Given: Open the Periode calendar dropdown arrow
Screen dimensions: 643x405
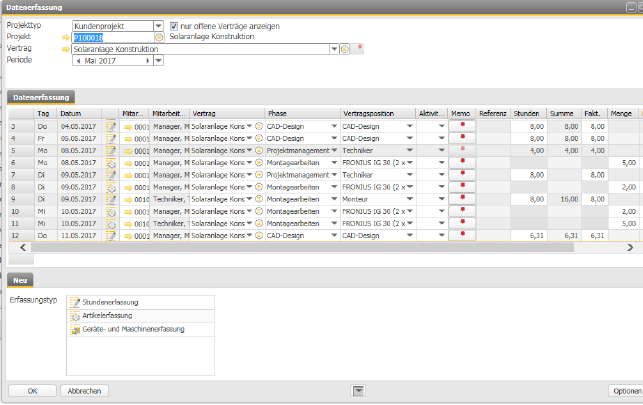Looking at the screenshot, I should point(158,61).
